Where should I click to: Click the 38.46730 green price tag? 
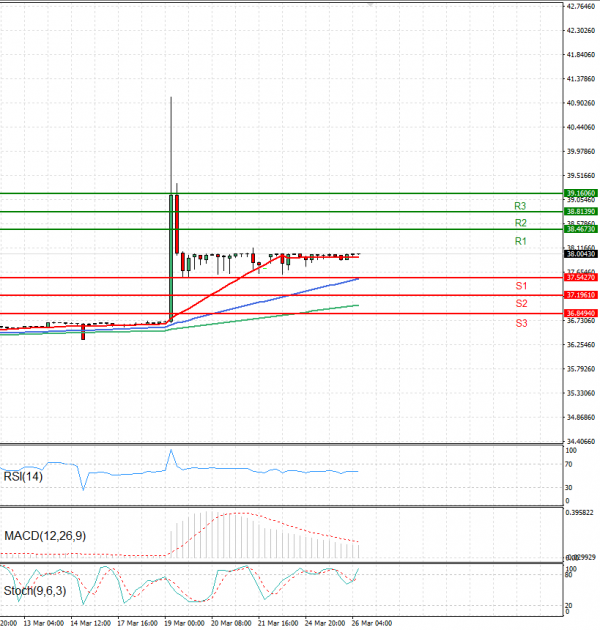[x=580, y=230]
